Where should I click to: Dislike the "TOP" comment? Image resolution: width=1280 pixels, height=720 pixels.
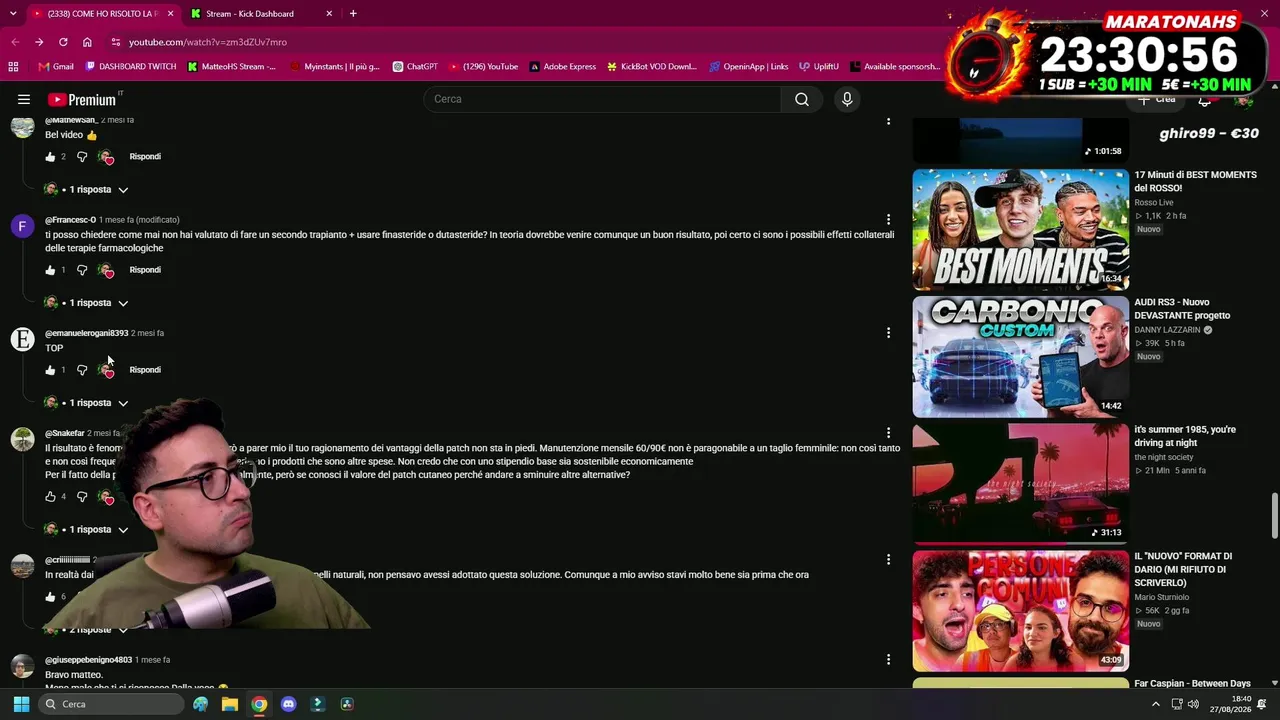click(x=82, y=370)
